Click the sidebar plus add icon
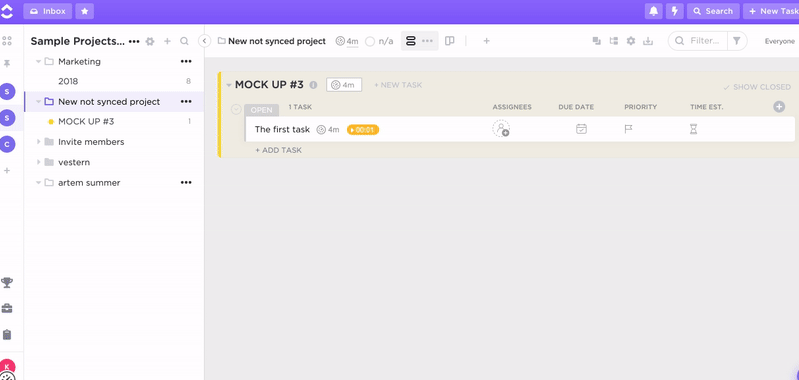The height and width of the screenshot is (380, 799). point(167,41)
